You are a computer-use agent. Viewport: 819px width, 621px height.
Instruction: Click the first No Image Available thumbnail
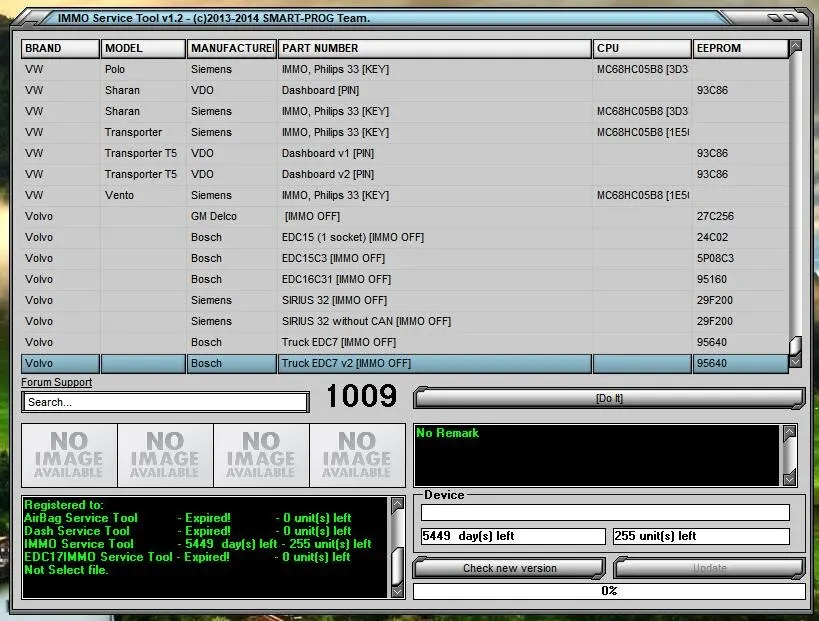tap(69, 455)
